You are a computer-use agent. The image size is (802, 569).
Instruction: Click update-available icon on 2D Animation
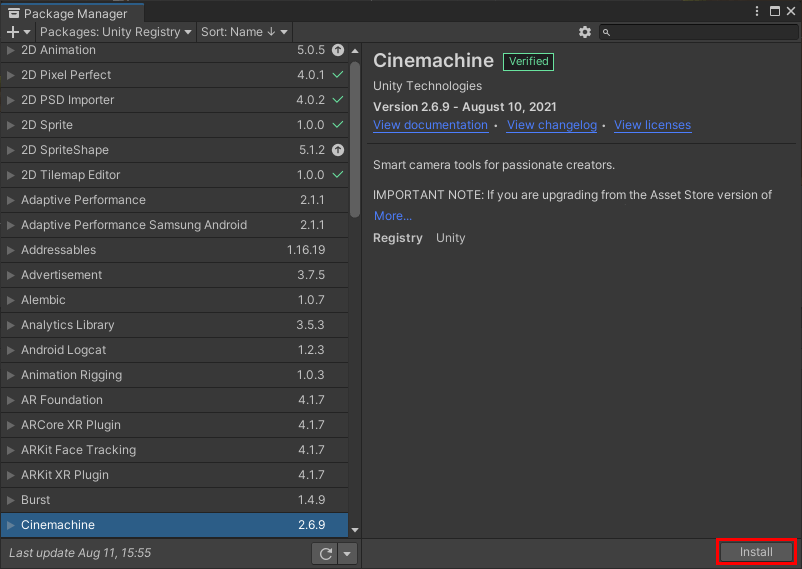point(338,50)
